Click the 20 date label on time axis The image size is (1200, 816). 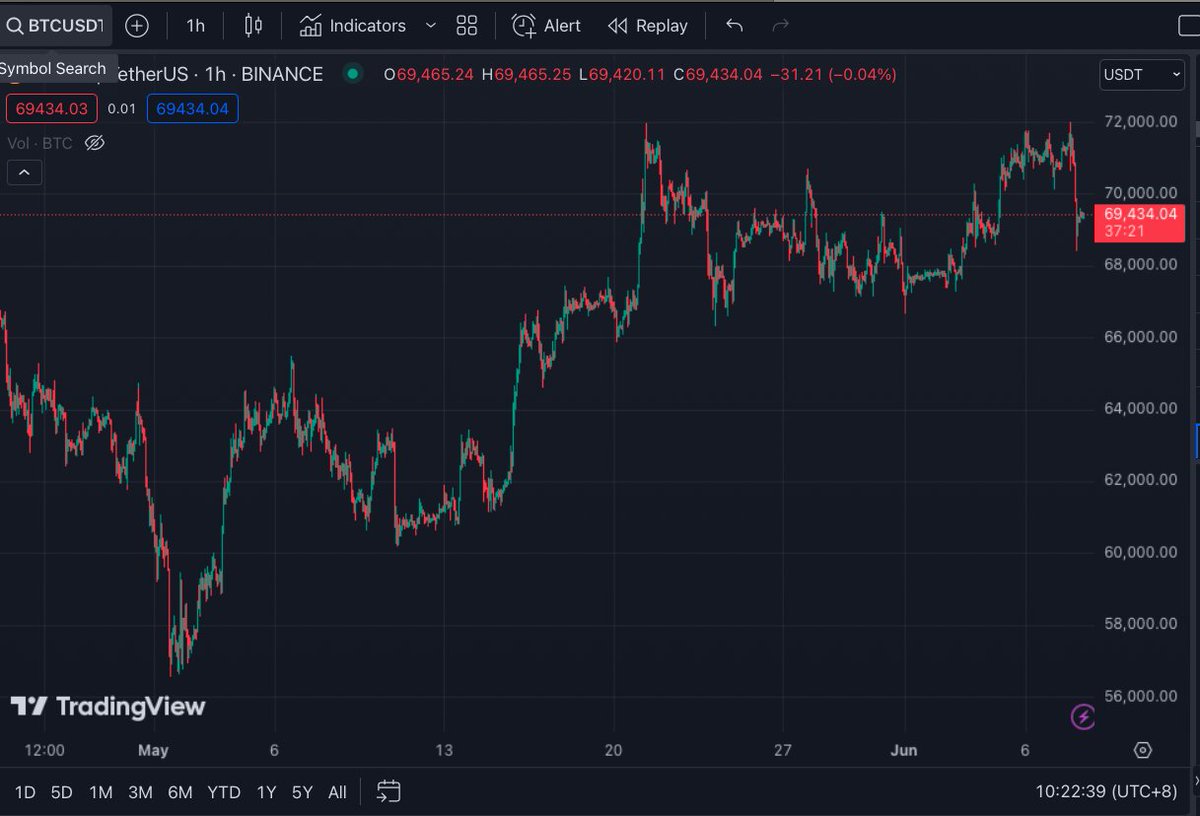[x=613, y=750]
